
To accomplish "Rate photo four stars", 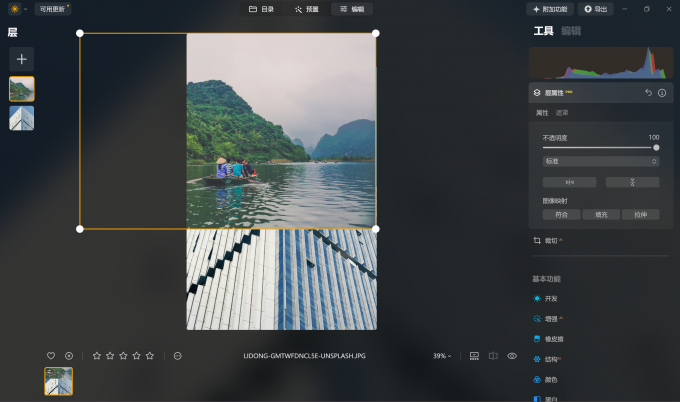I will coord(137,356).
